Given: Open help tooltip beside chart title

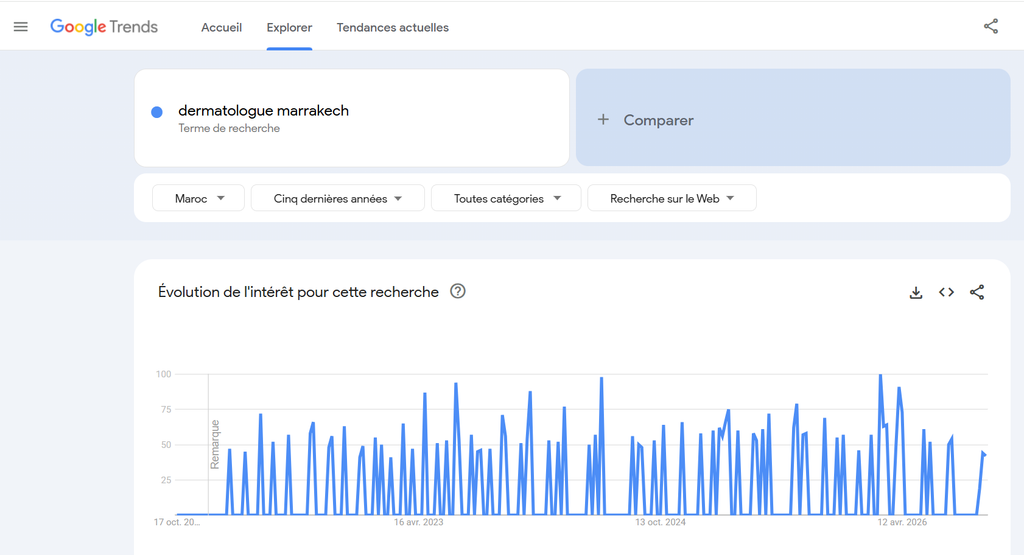Looking at the screenshot, I should click(458, 291).
